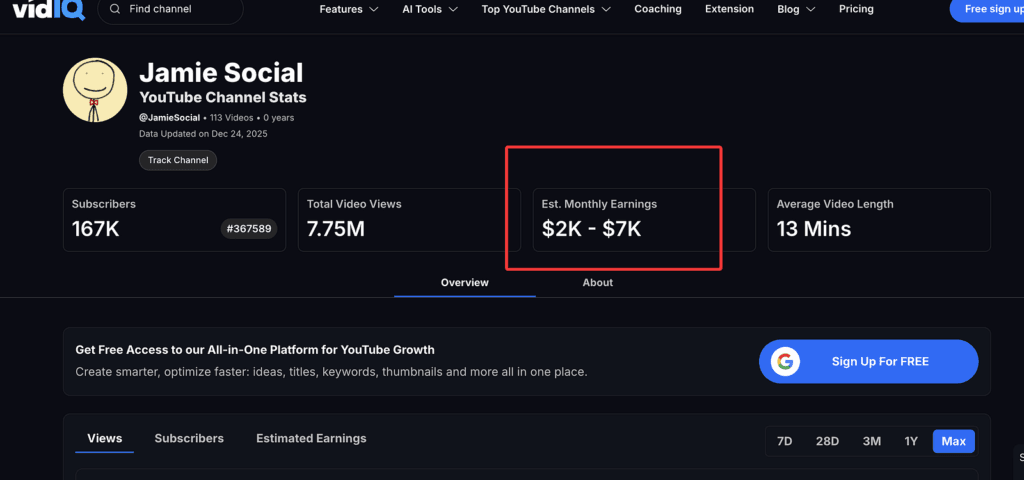Open the Extension page link
Screen dimensions: 1024x480
point(729,9)
